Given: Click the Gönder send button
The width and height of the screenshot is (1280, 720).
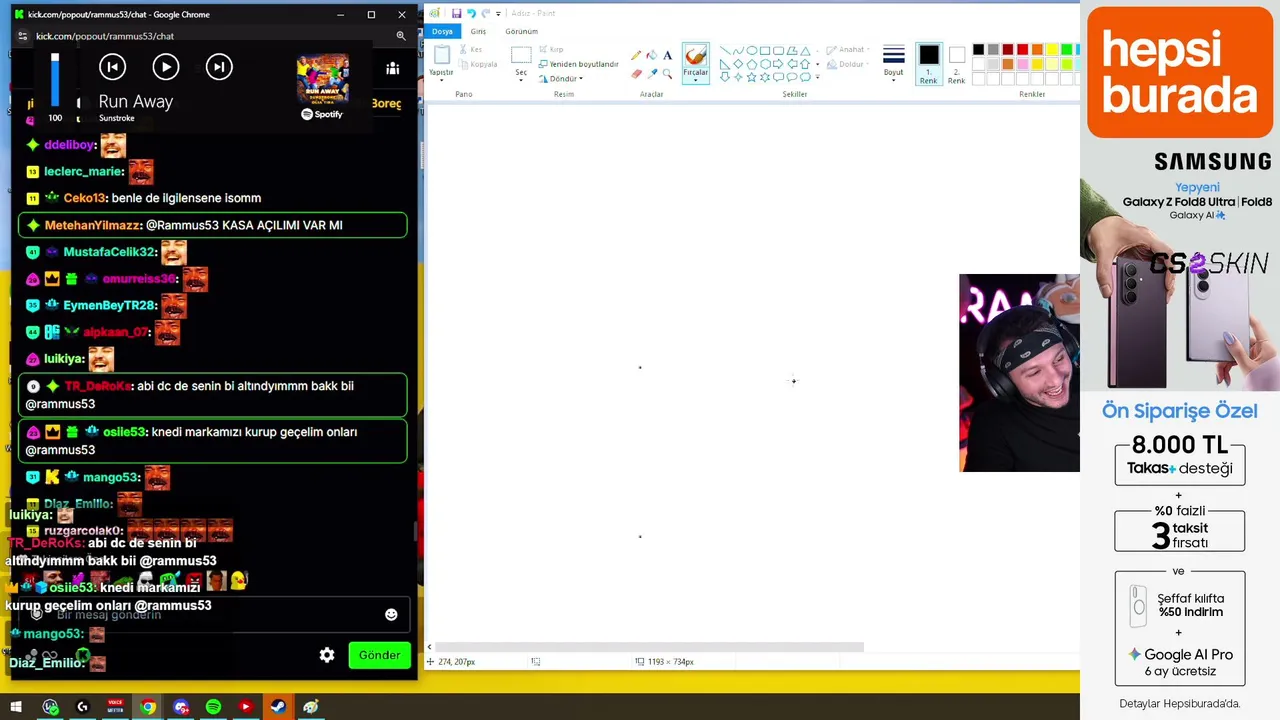Looking at the screenshot, I should [380, 655].
